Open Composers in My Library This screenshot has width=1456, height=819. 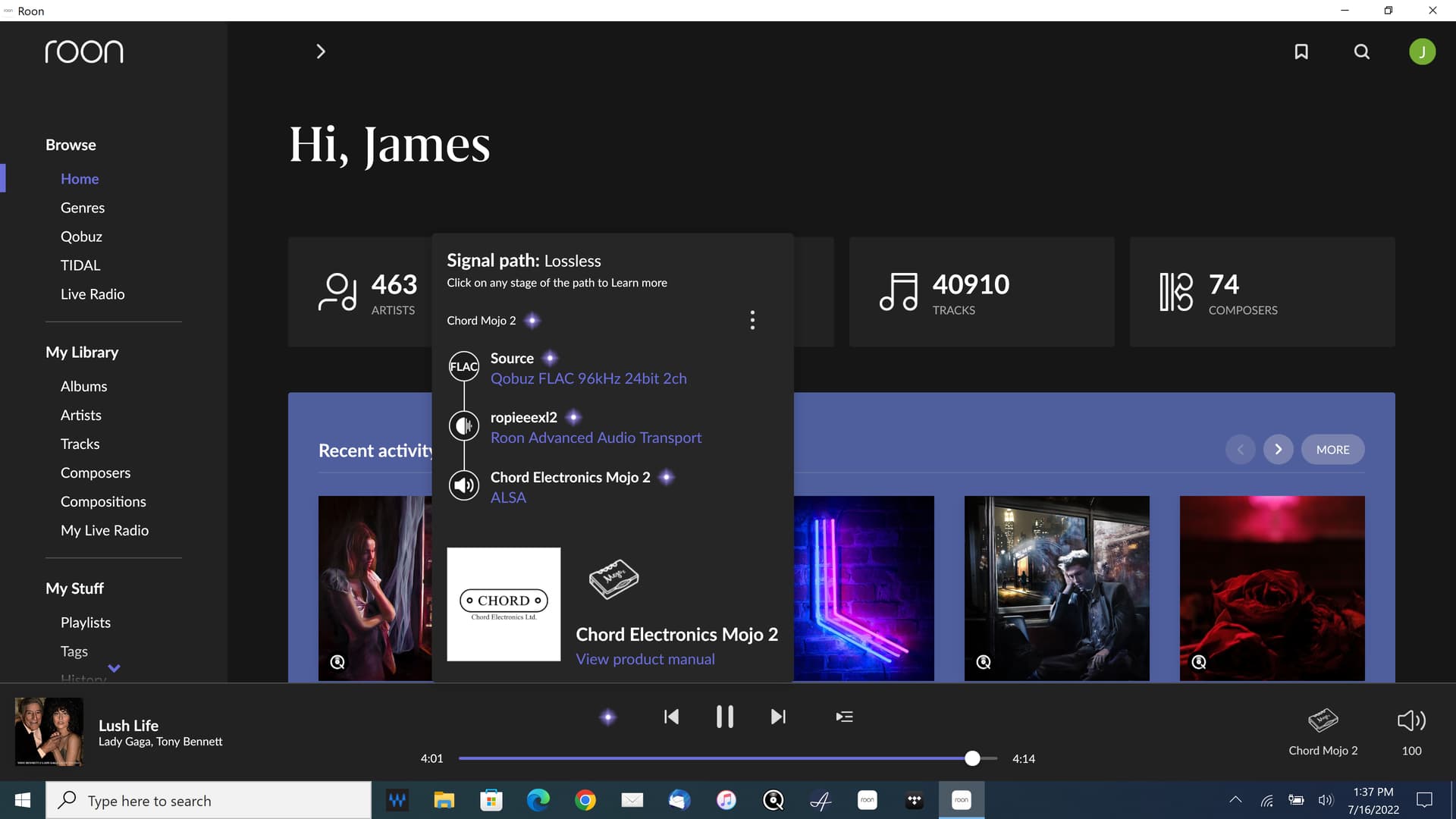(x=96, y=472)
